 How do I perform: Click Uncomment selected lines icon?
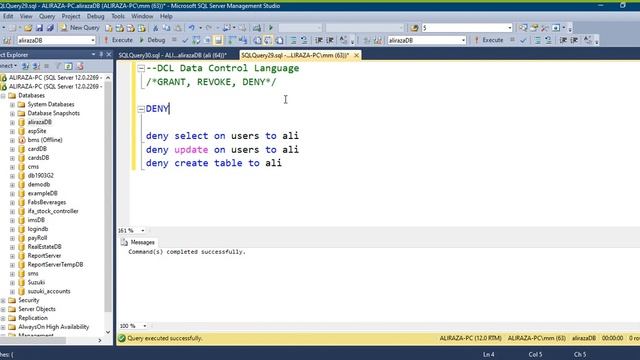click(x=304, y=40)
